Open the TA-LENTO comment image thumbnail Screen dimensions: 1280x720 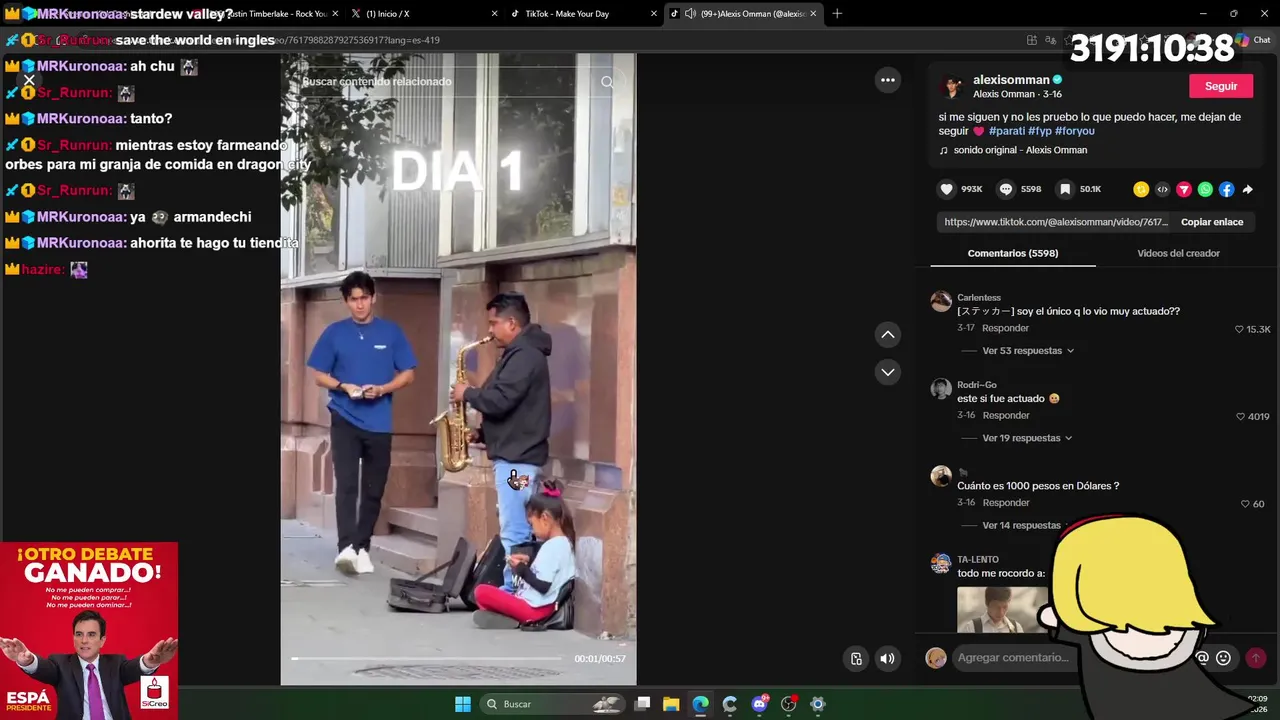(x=1002, y=610)
